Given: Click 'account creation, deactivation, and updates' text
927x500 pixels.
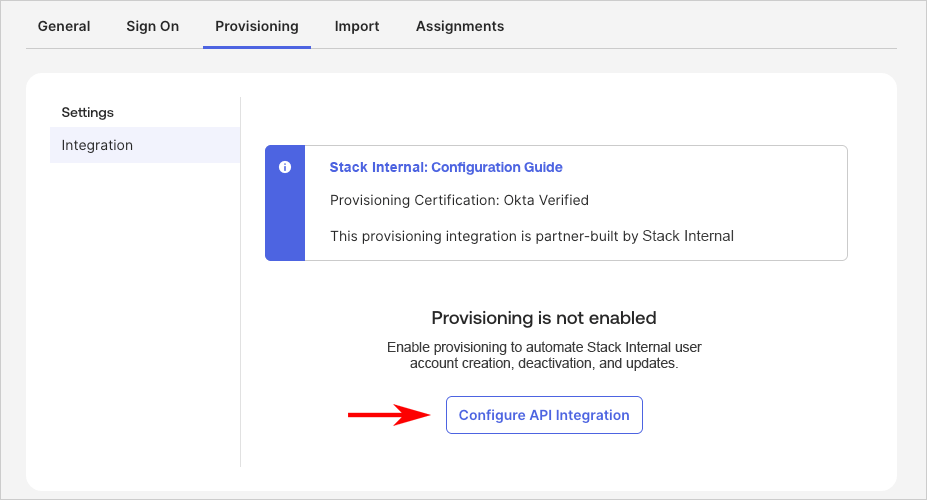Looking at the screenshot, I should (x=543, y=364).
